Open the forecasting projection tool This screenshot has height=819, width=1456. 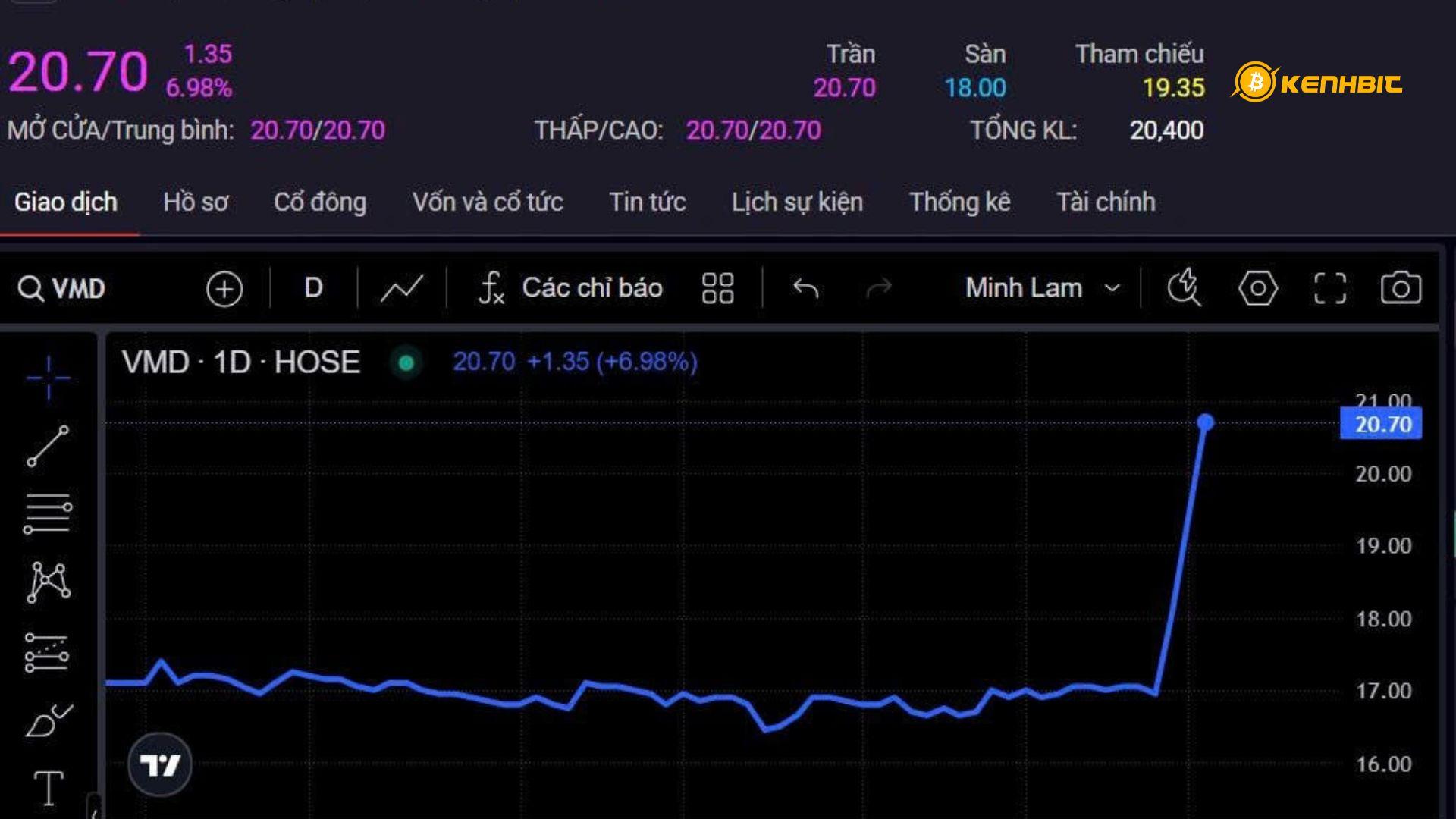(47, 652)
